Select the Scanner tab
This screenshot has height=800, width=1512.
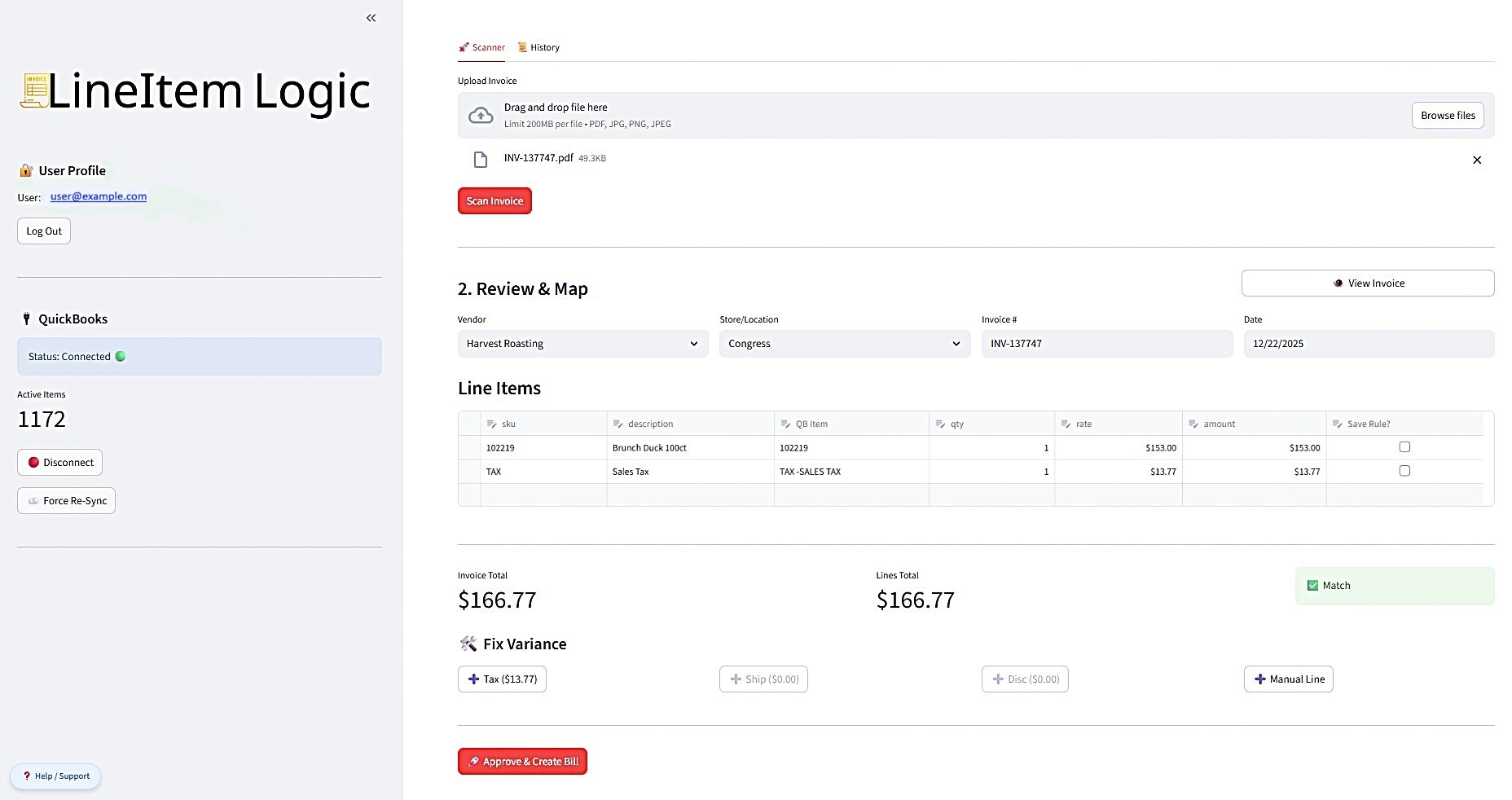486,47
